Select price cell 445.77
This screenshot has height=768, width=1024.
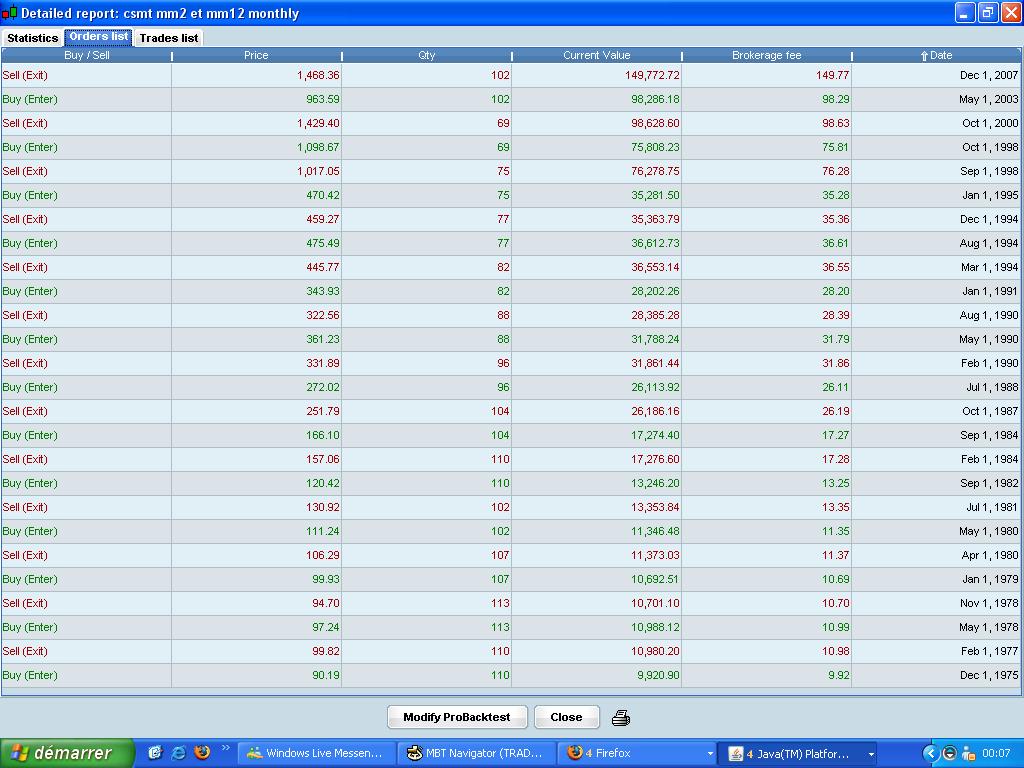click(x=256, y=267)
